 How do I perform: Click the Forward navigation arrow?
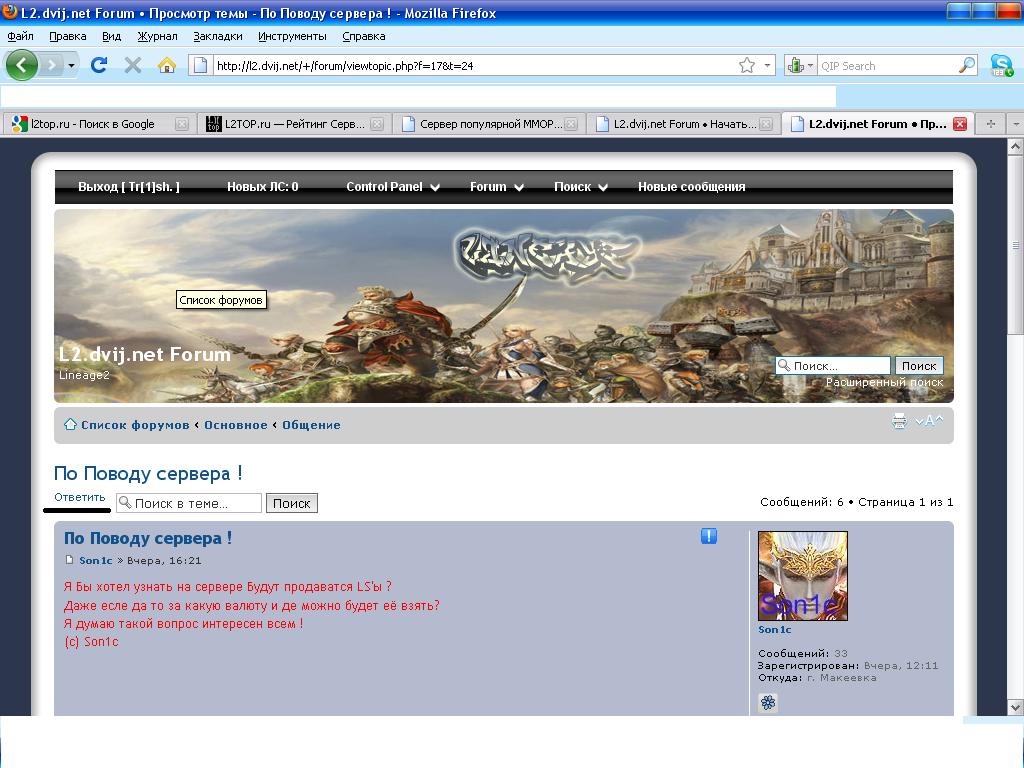point(52,65)
